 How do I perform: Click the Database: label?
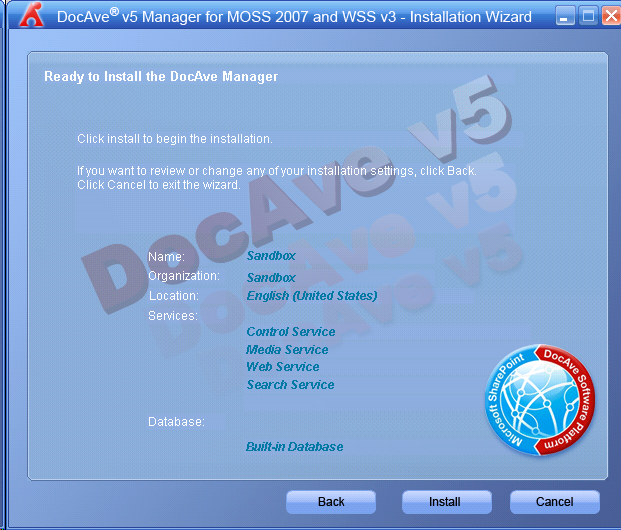pos(176,422)
